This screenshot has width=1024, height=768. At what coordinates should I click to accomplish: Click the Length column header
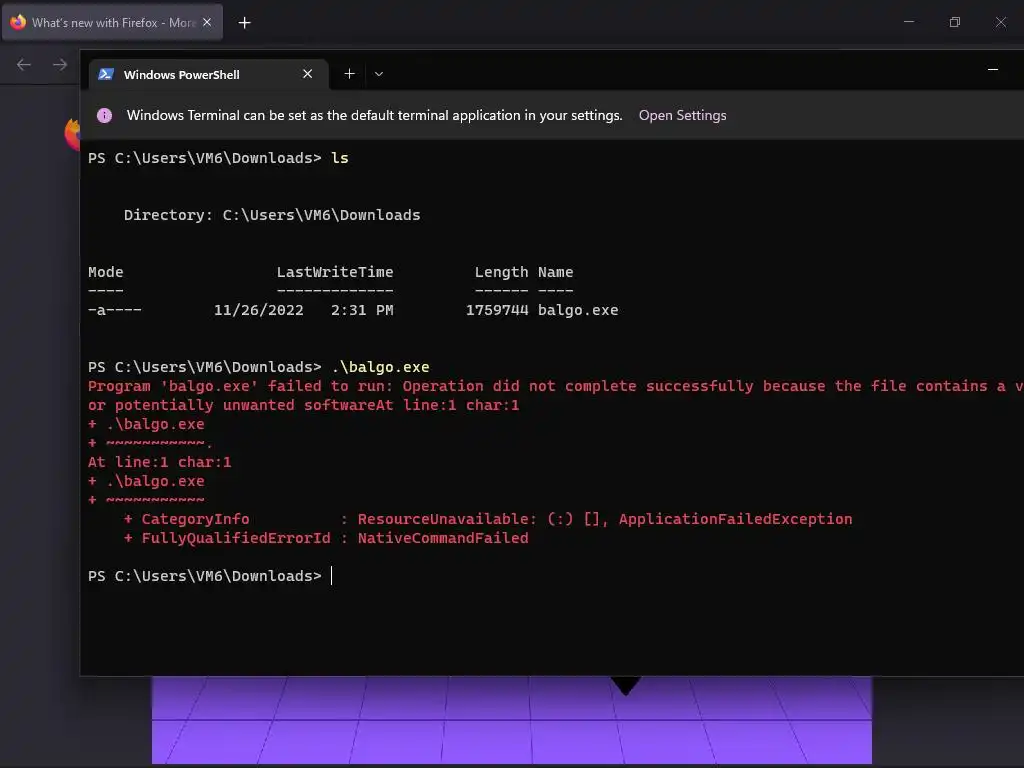pyautogui.click(x=502, y=272)
